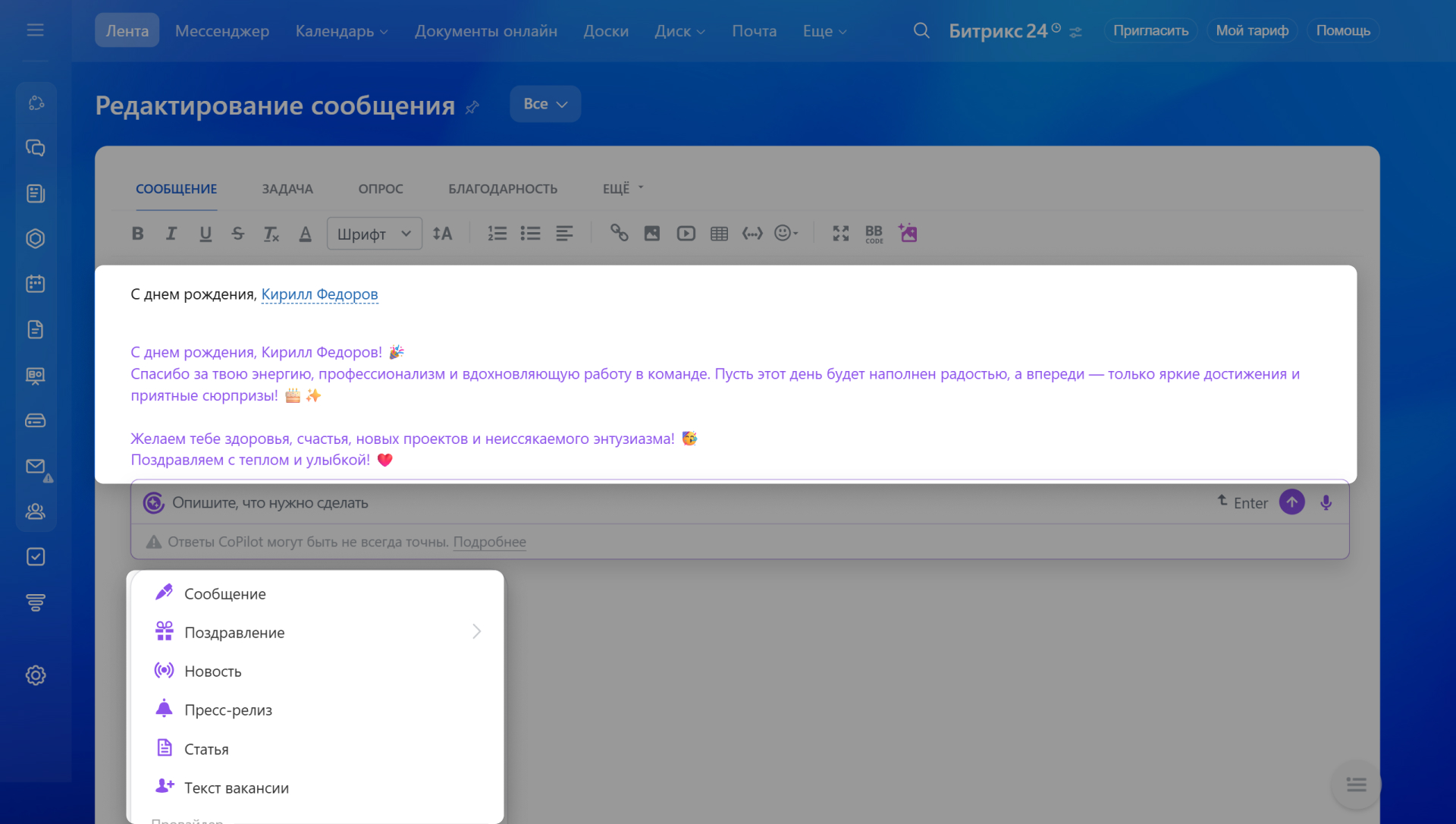Switch to the Опрос tab
The width and height of the screenshot is (1456, 824).
(x=380, y=189)
